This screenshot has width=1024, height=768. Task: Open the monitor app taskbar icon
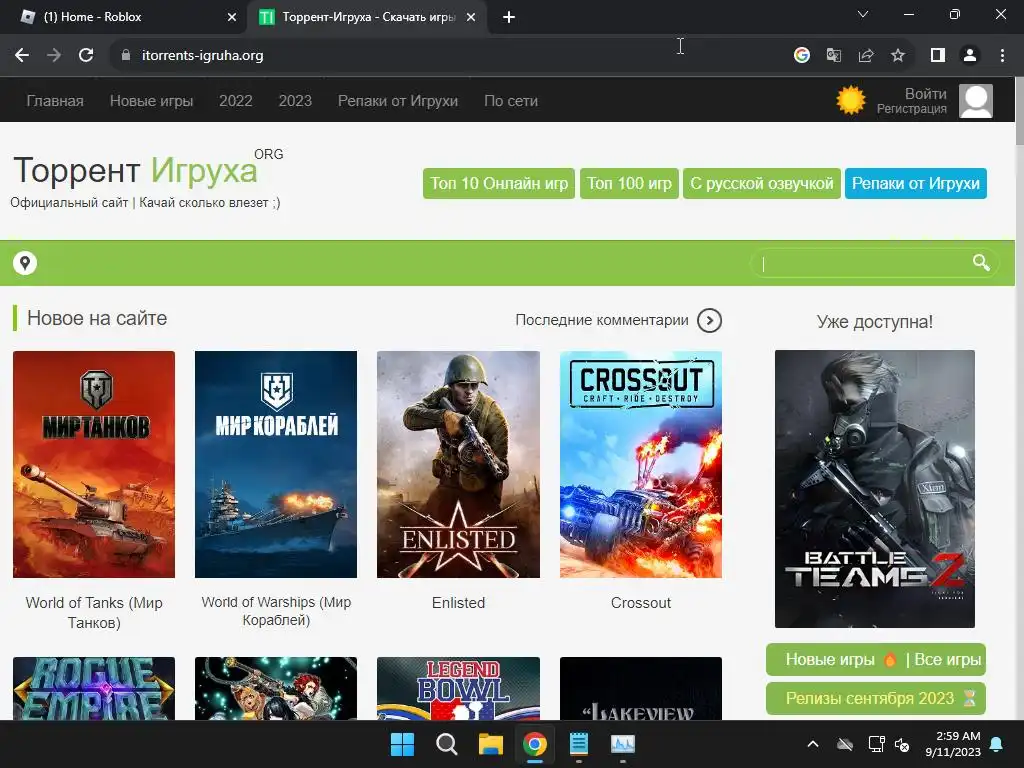click(x=622, y=744)
